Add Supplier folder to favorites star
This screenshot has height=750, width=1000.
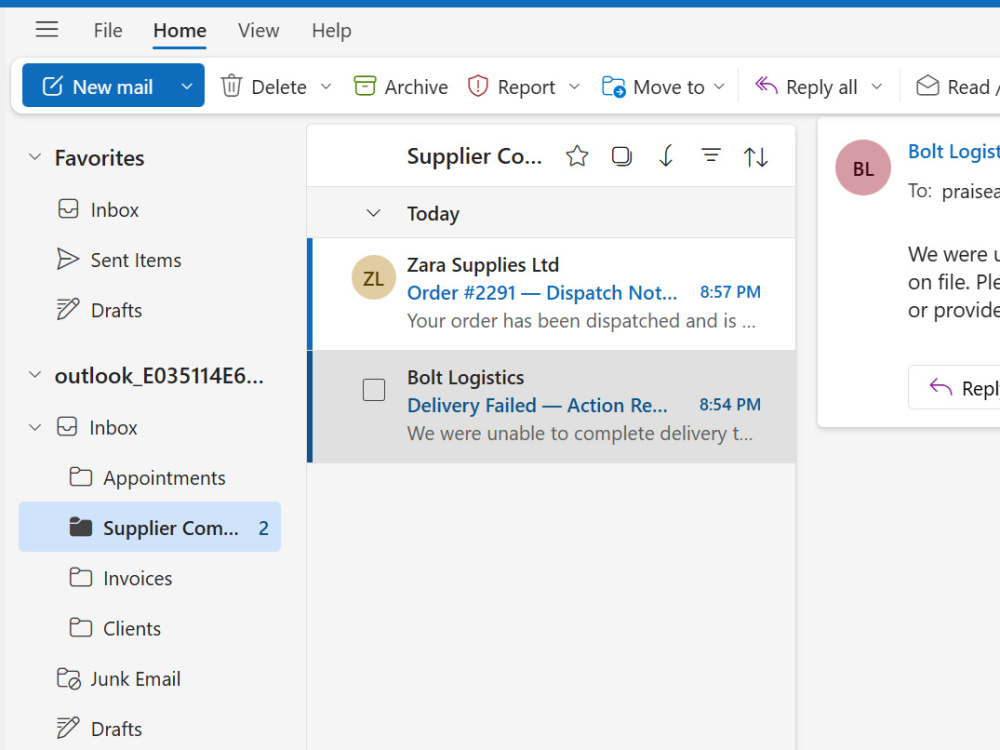(577, 156)
